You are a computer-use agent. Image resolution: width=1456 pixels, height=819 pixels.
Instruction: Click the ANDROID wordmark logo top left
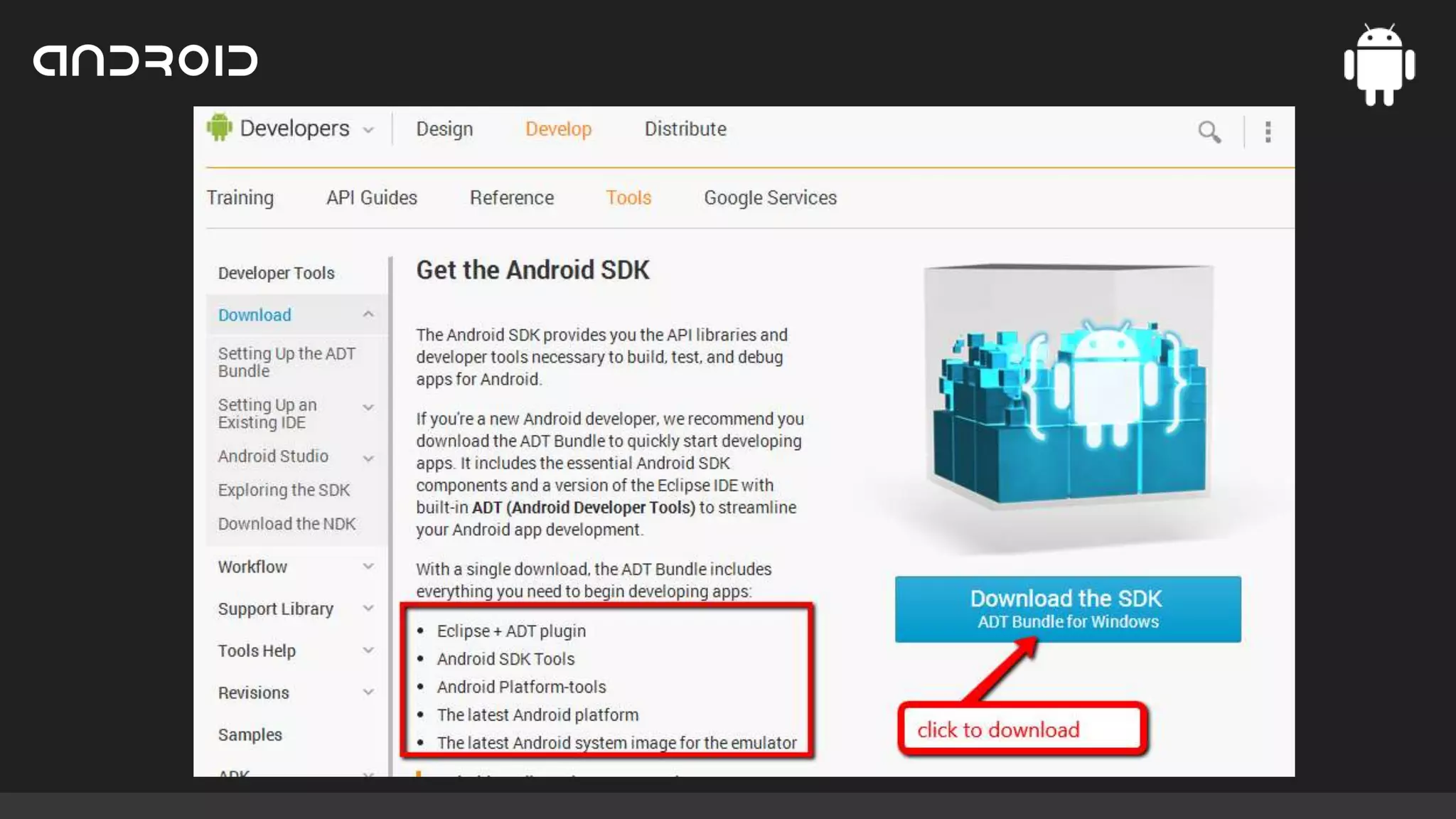tap(146, 60)
